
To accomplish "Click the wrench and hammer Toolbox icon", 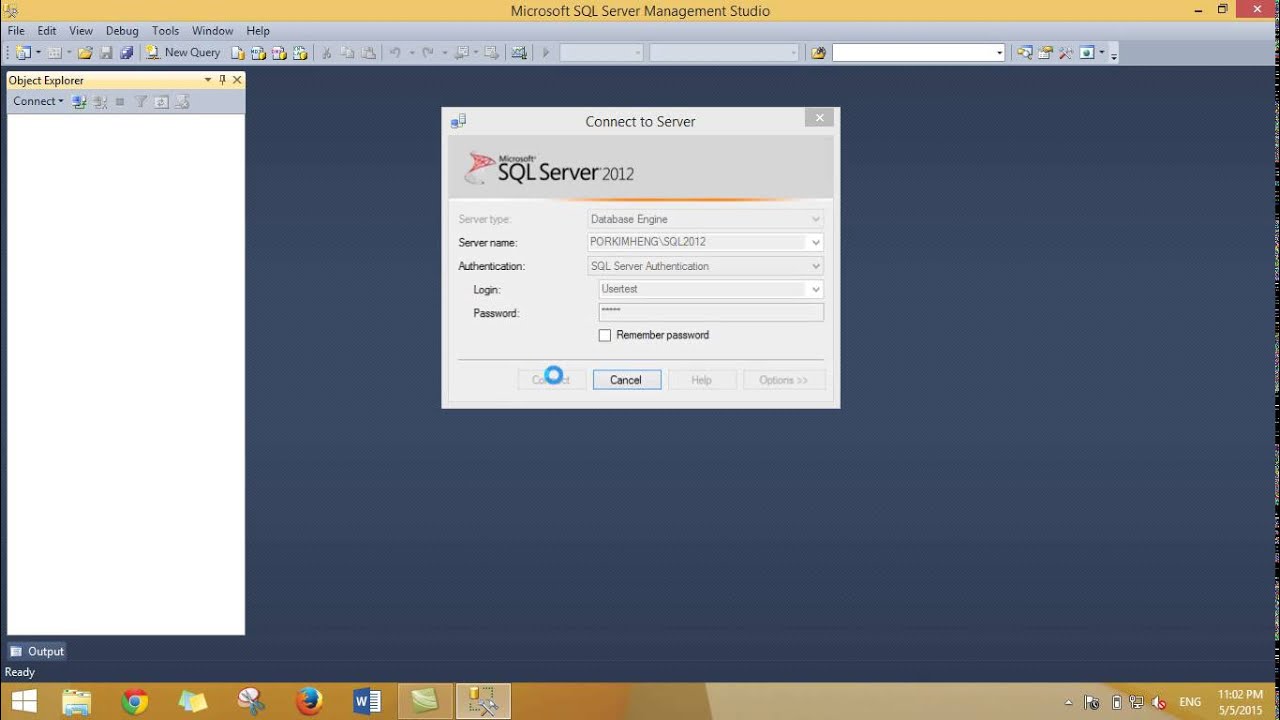I will [1066, 52].
